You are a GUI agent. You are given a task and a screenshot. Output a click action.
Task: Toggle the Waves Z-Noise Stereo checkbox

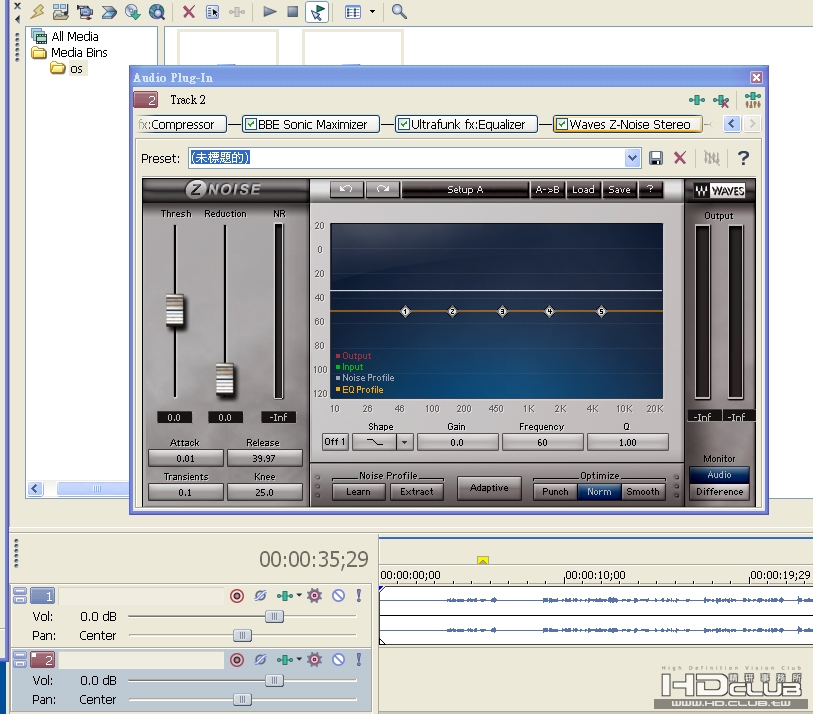(562, 125)
